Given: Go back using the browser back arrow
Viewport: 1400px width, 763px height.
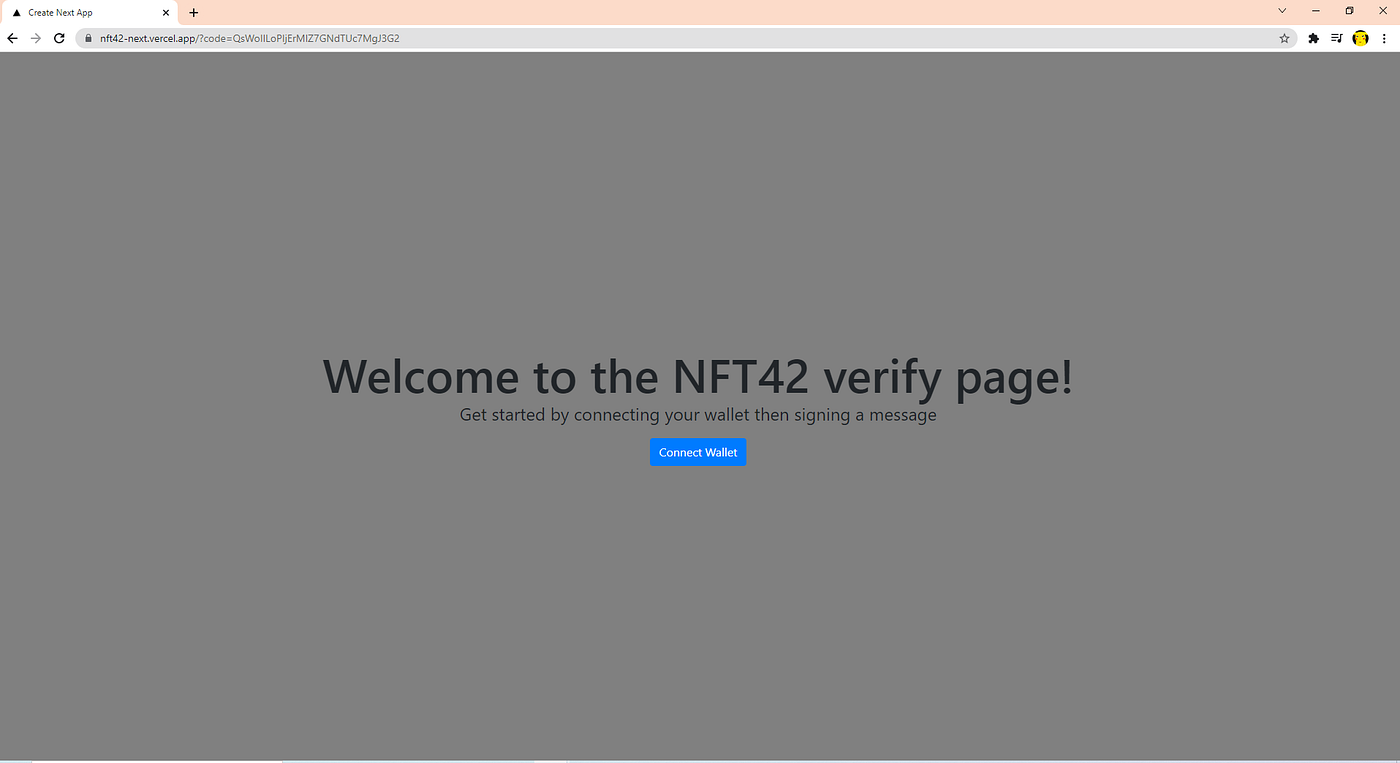Looking at the screenshot, I should [12, 38].
